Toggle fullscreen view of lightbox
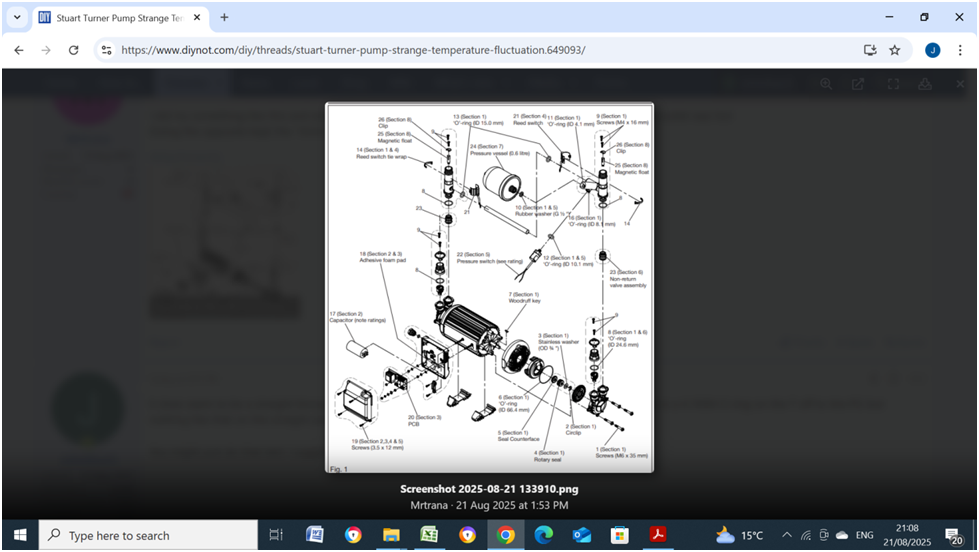Screen dimensions: 979x552 (x=893, y=84)
